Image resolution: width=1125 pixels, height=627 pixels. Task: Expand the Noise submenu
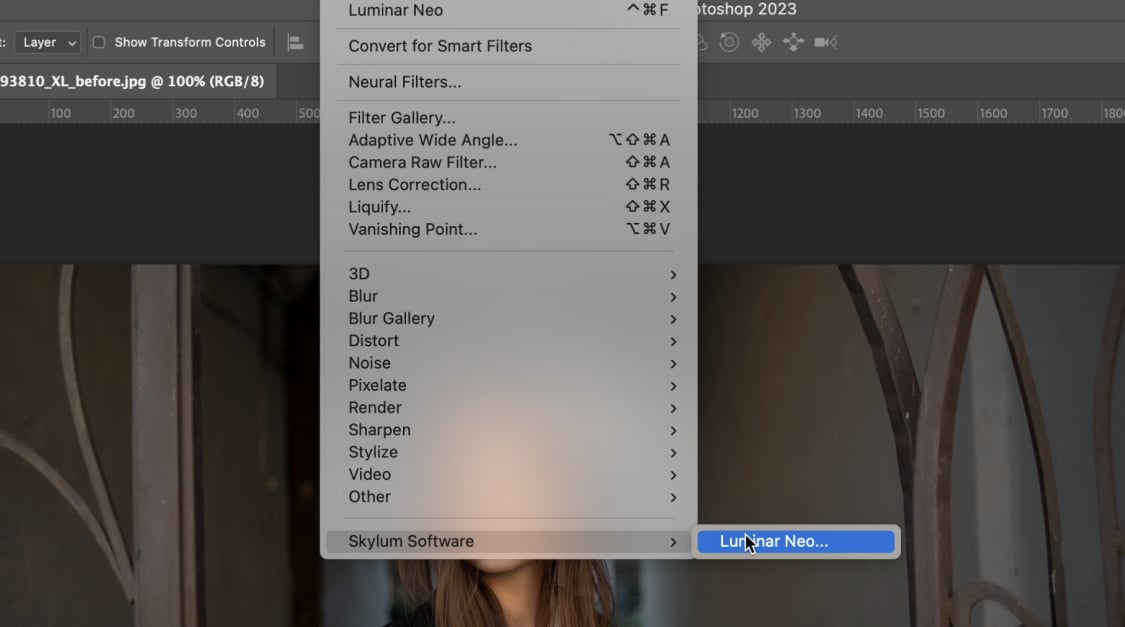(509, 363)
